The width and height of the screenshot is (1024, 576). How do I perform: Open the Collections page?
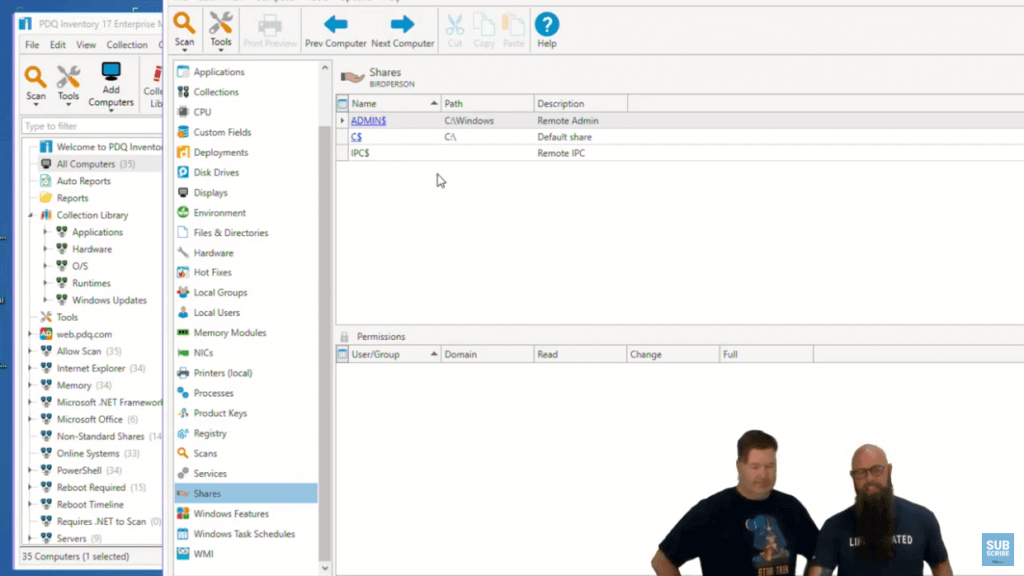point(216,92)
